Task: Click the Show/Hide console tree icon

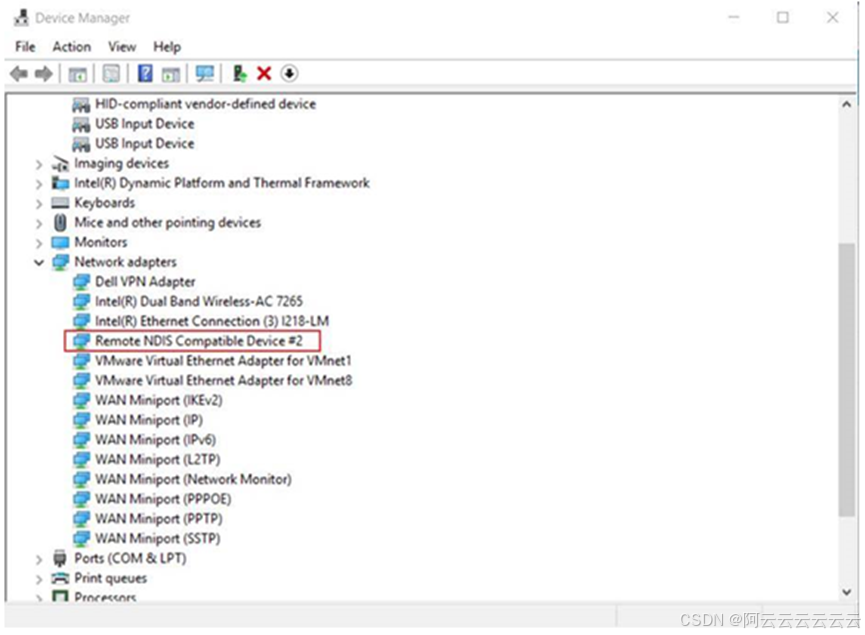Action: [76, 73]
